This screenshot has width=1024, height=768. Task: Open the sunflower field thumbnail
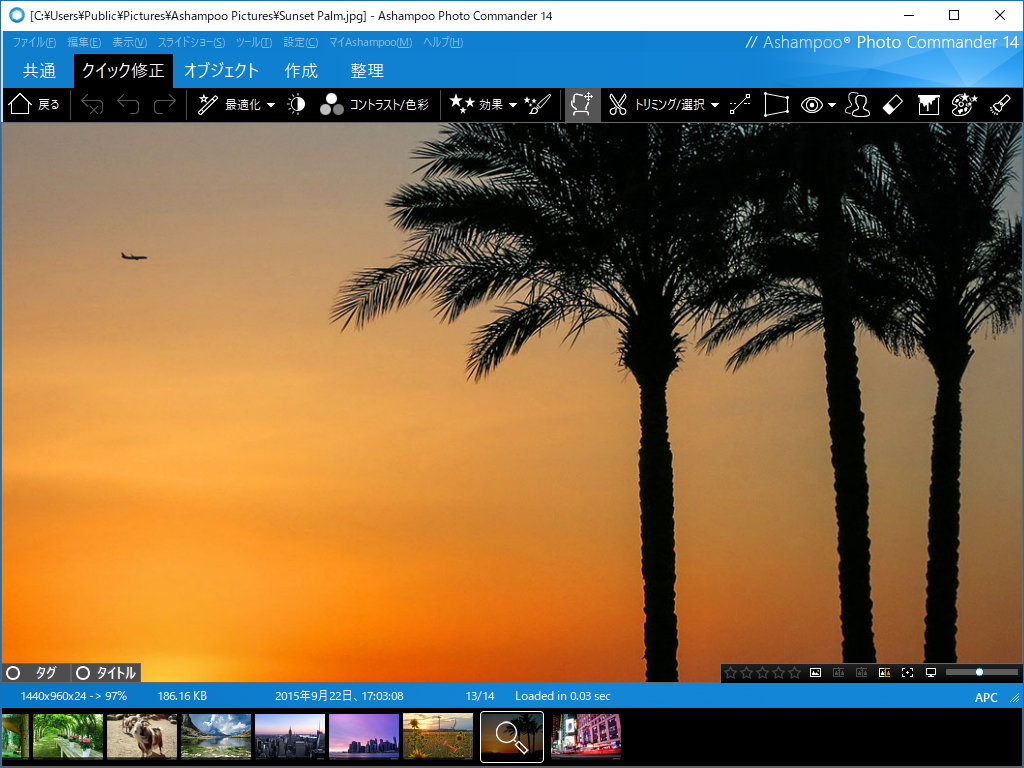pos(438,736)
